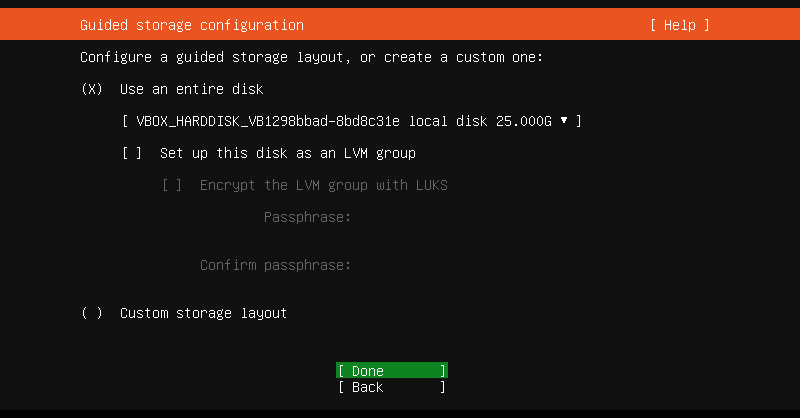Open the Help menu in header
800x418 pixels.
click(x=679, y=25)
